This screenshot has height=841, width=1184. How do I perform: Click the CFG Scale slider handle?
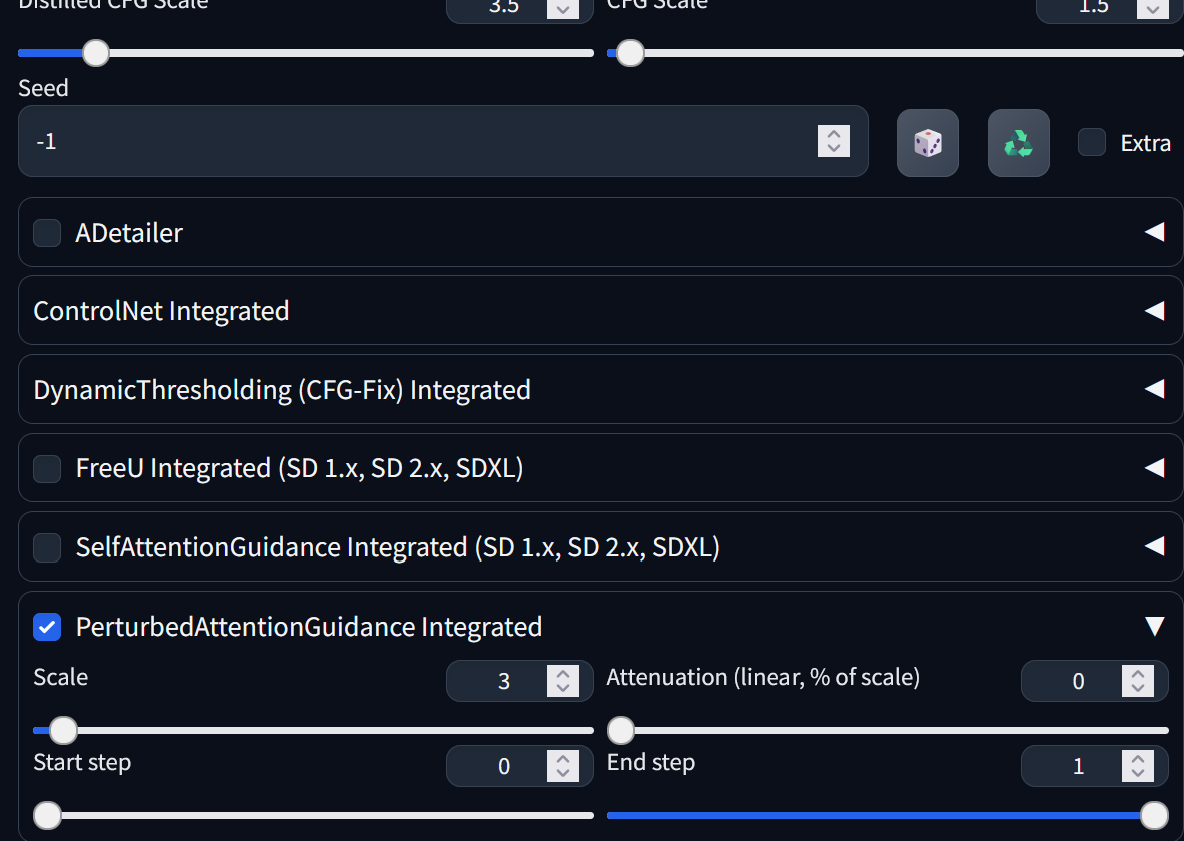click(630, 53)
